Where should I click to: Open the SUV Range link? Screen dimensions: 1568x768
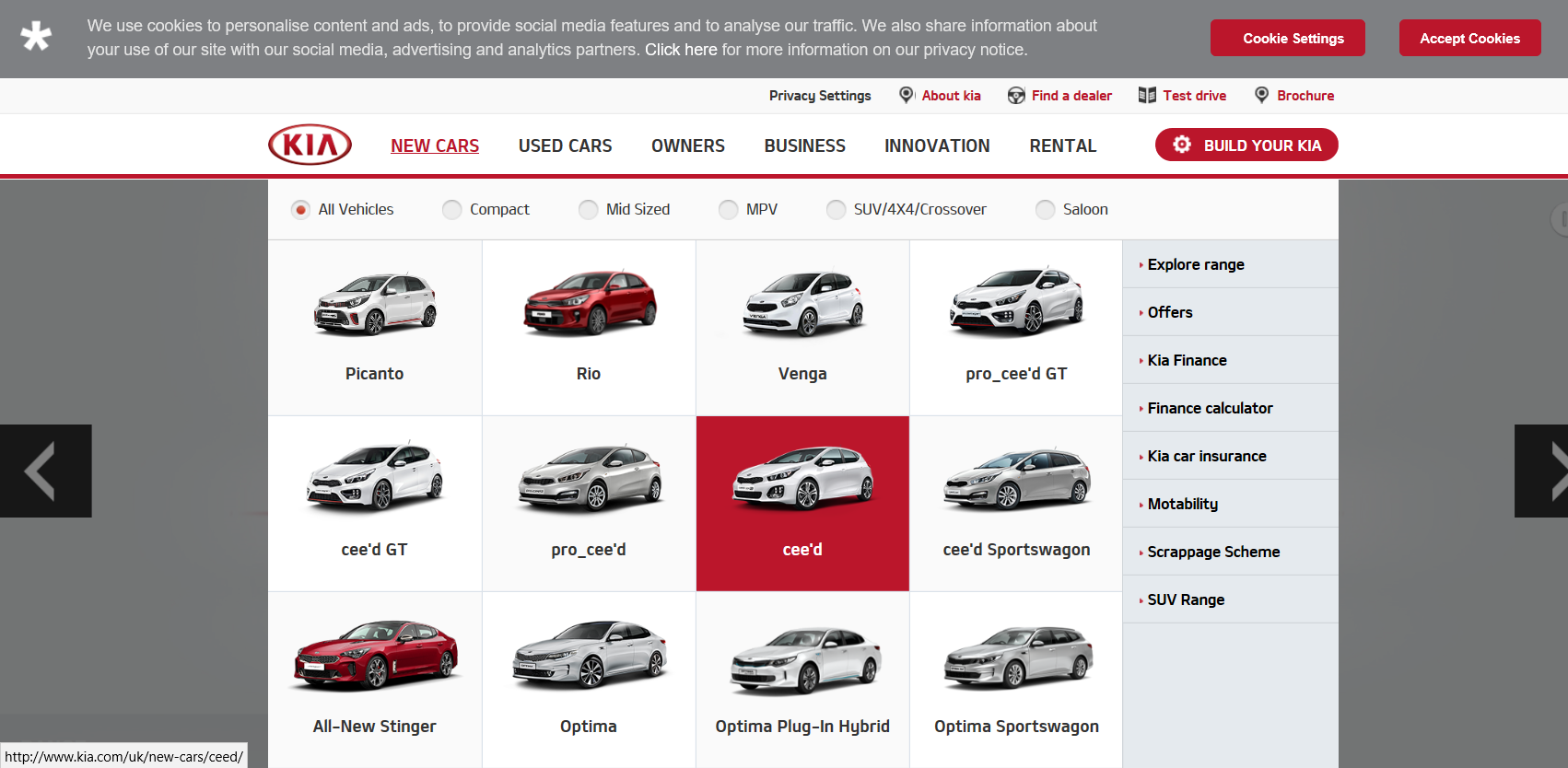[x=1187, y=599]
